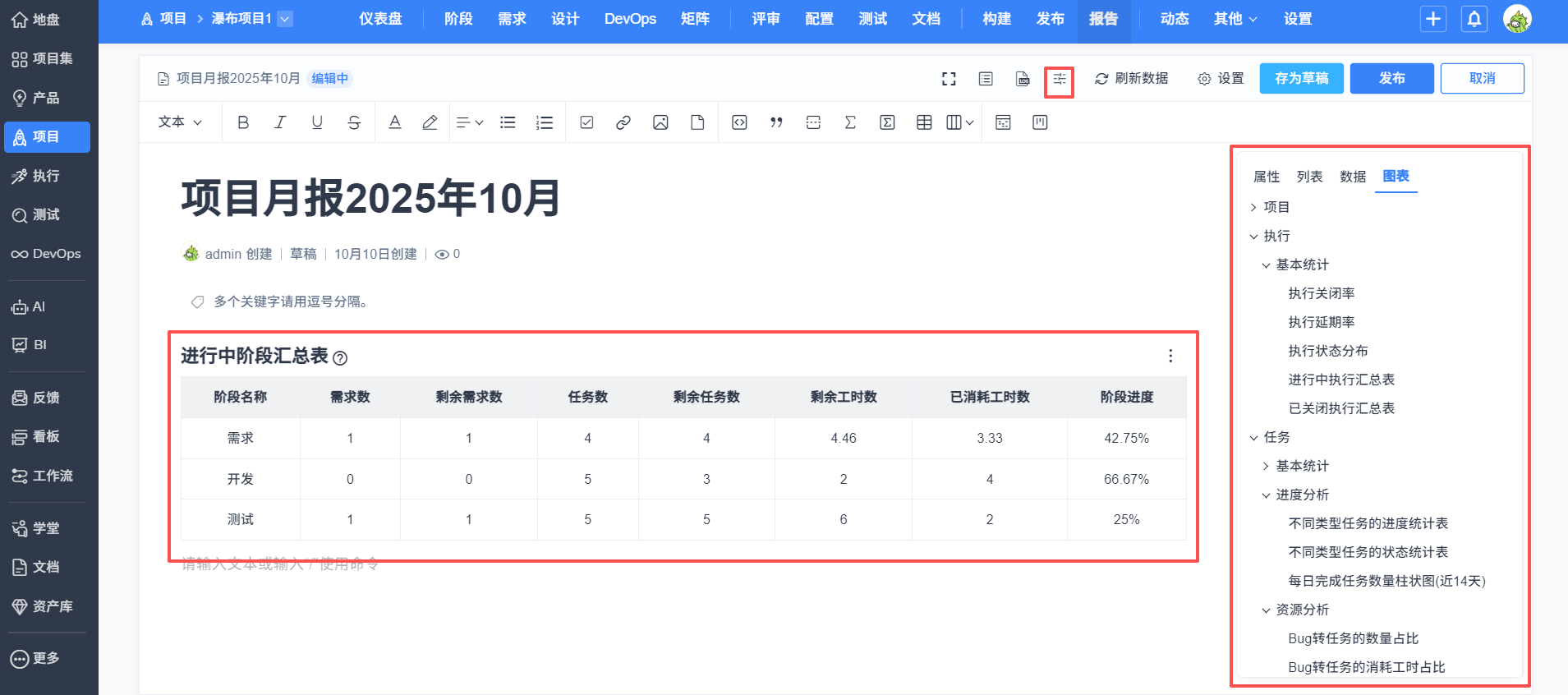1568x695 pixels.
Task: Click the 取消 cancel button
Action: [1482, 78]
